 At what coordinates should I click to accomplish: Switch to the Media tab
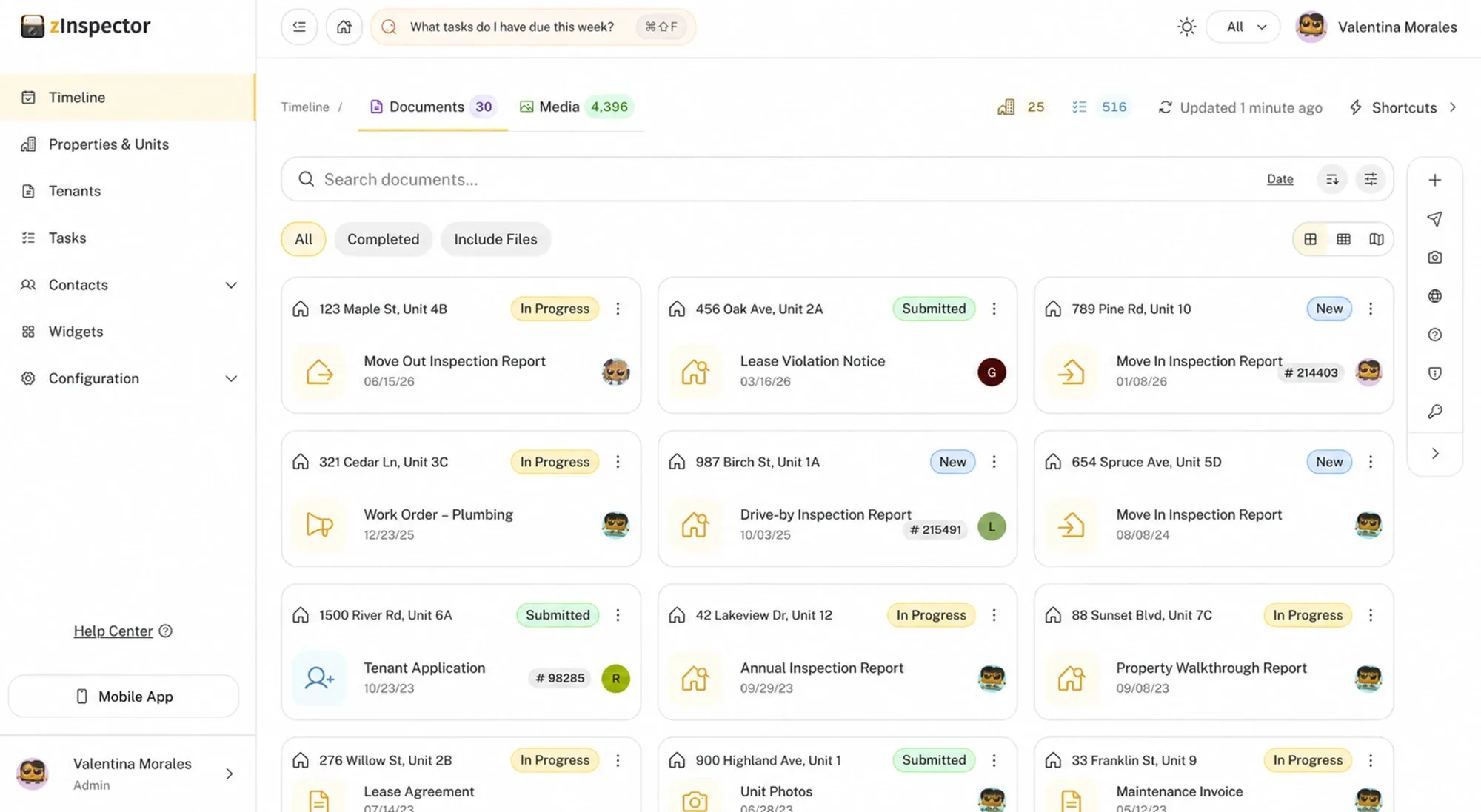(x=575, y=107)
